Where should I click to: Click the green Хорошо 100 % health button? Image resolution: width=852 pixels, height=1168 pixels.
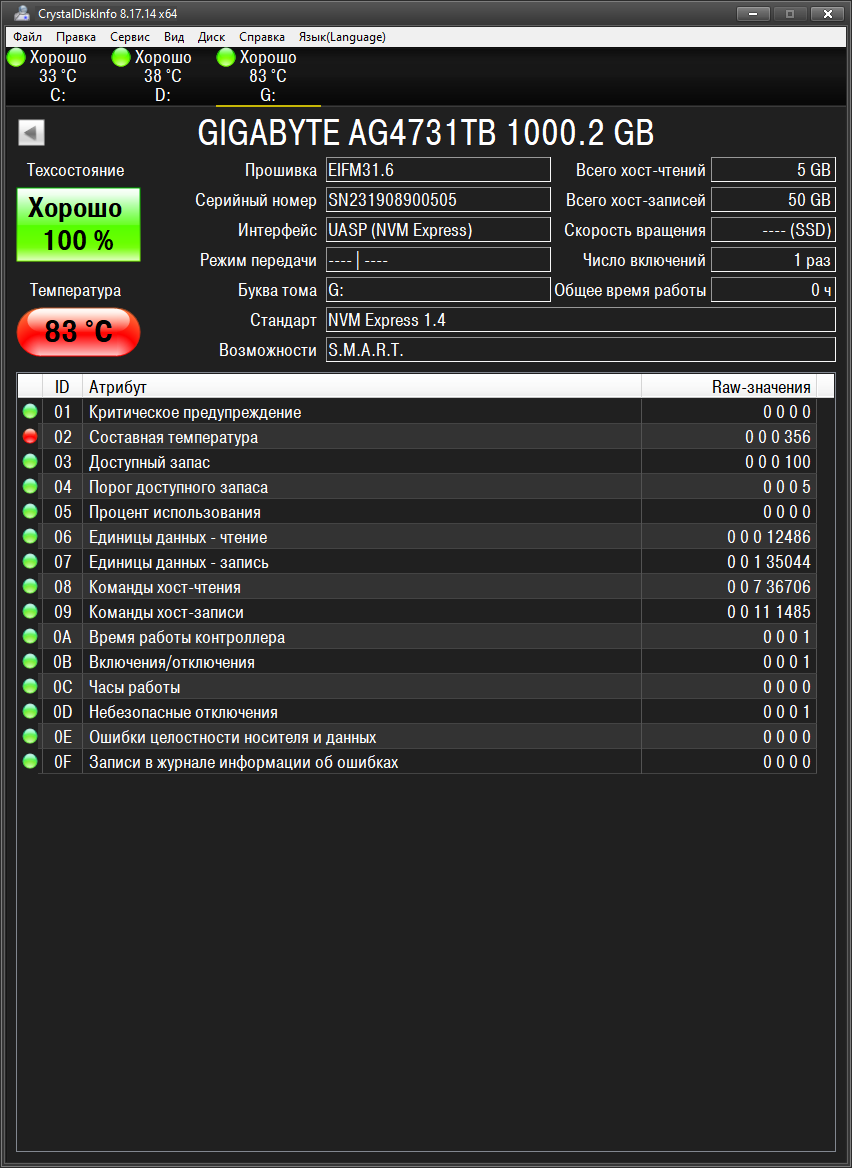tap(78, 224)
